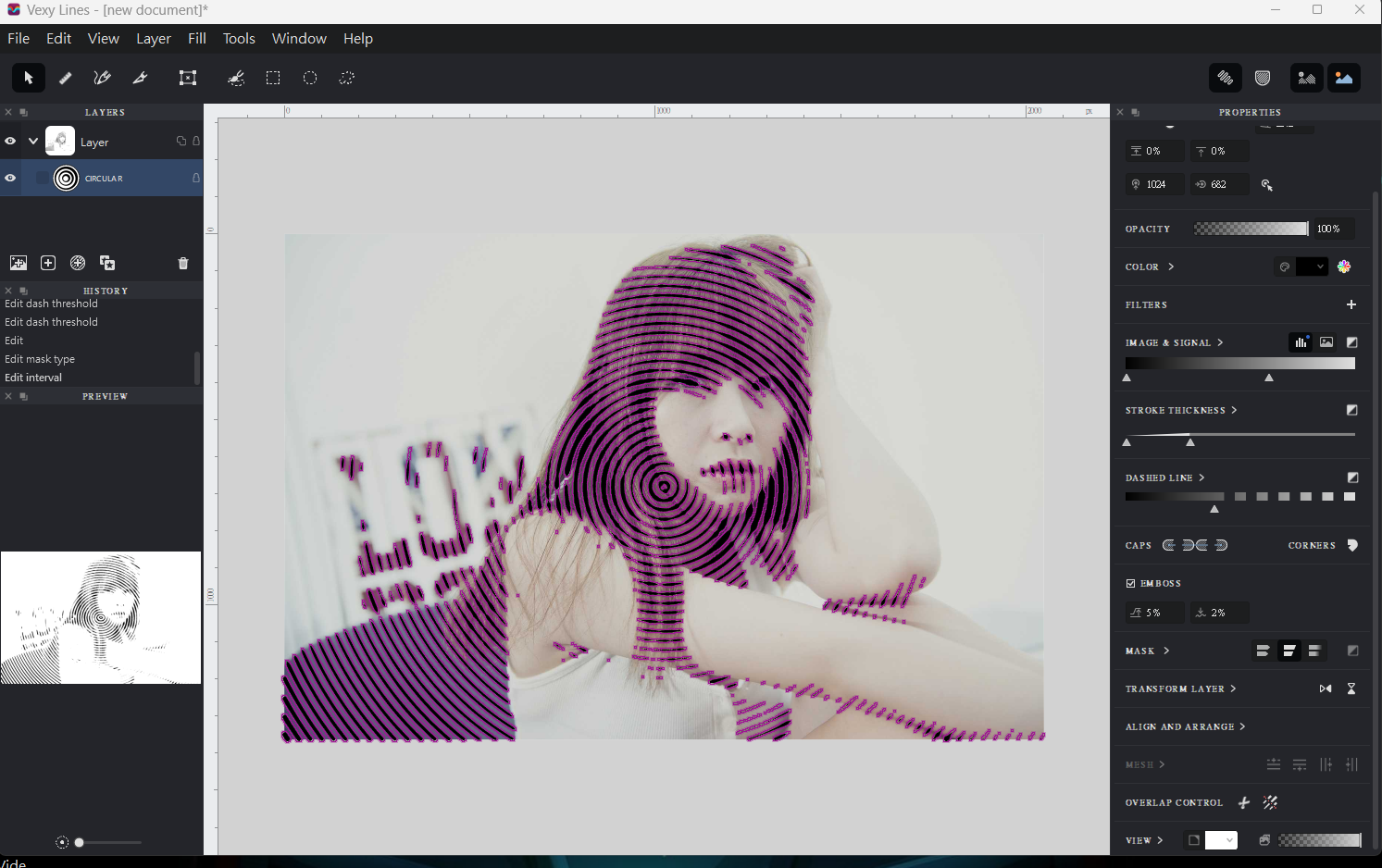Collapse the Layer group chevron
Screen dimensions: 1382x868
click(x=33, y=142)
